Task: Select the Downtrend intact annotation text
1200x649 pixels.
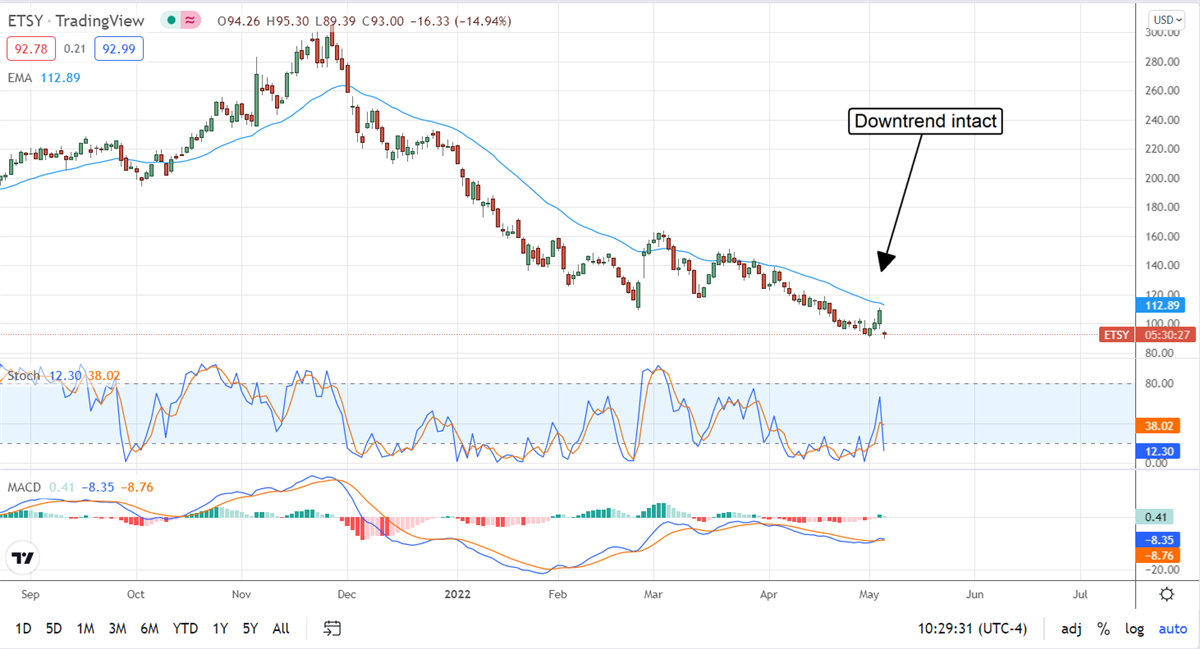Action: point(925,122)
